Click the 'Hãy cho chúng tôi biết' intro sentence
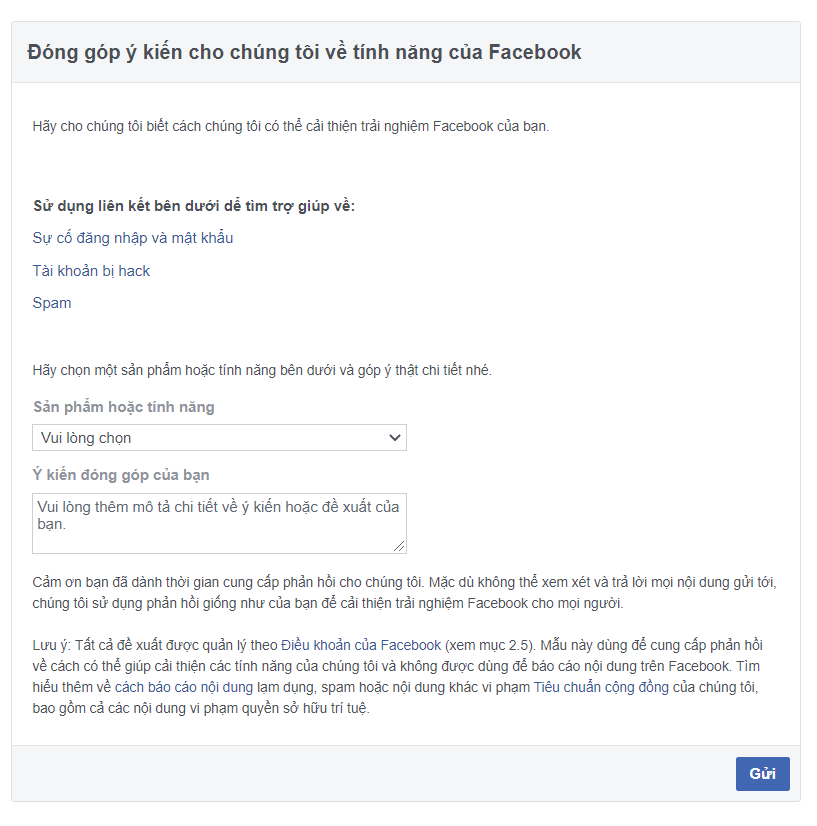817x826 pixels. [x=291, y=126]
